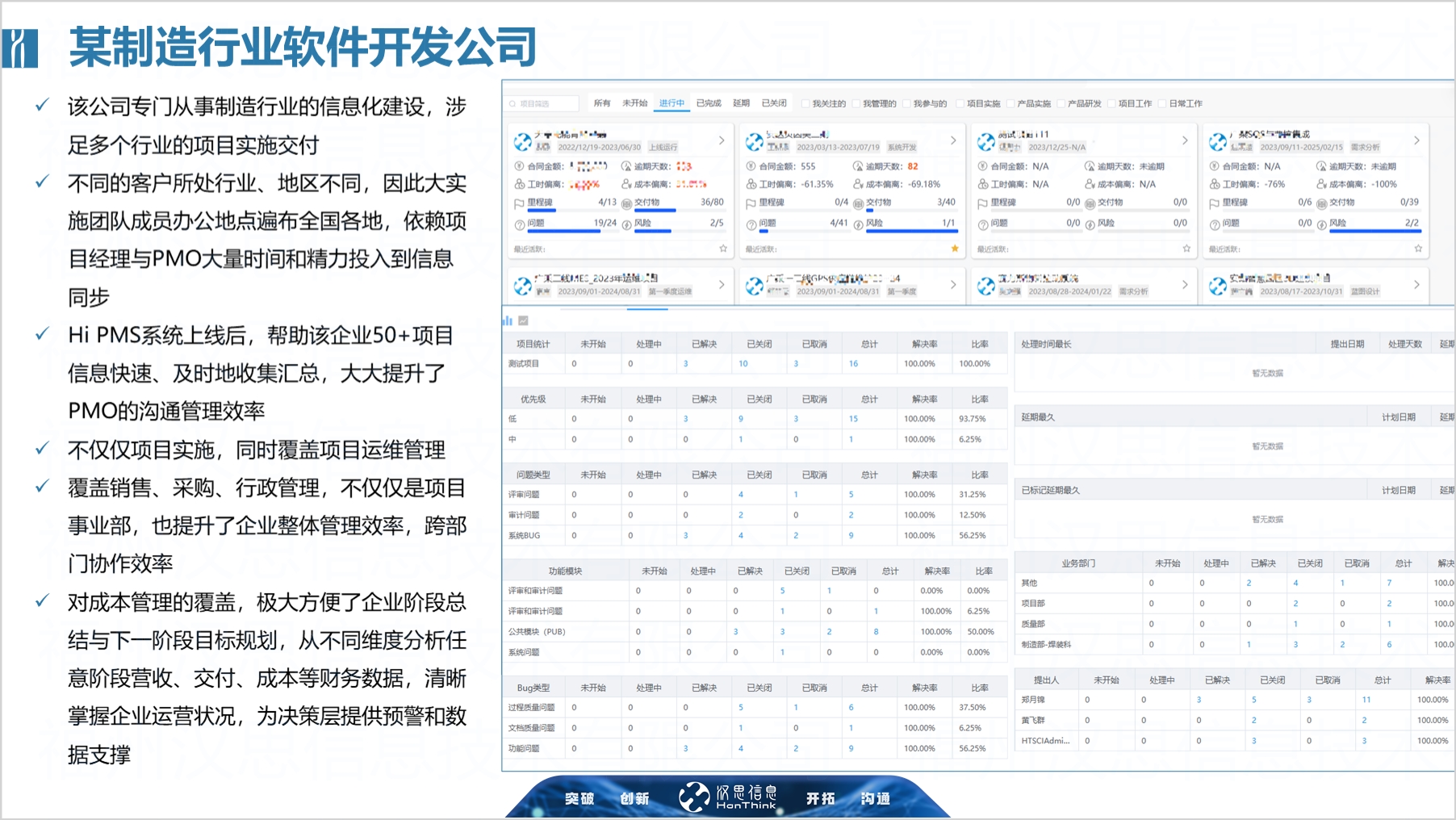Click the 项目筛选 search field
1456x820 pixels.
(542, 103)
